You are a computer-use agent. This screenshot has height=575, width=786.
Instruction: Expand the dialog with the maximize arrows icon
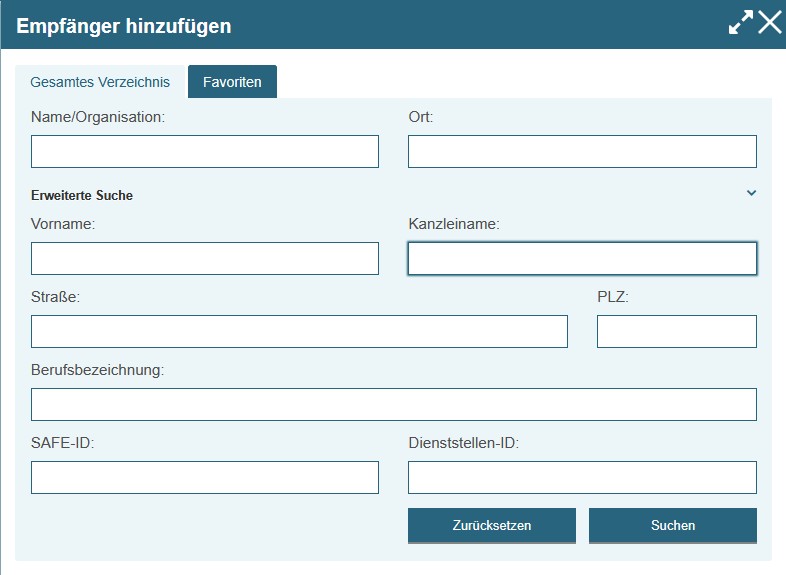(740, 23)
